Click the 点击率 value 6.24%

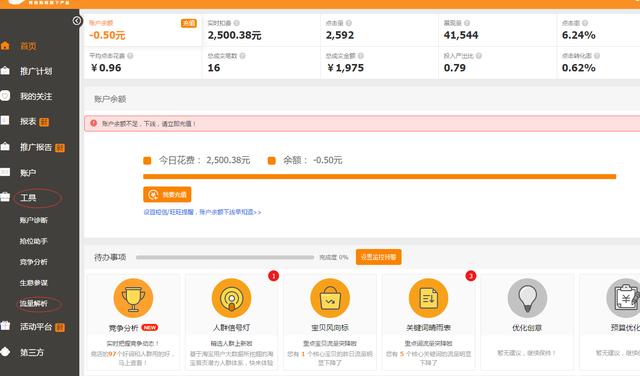(x=578, y=35)
